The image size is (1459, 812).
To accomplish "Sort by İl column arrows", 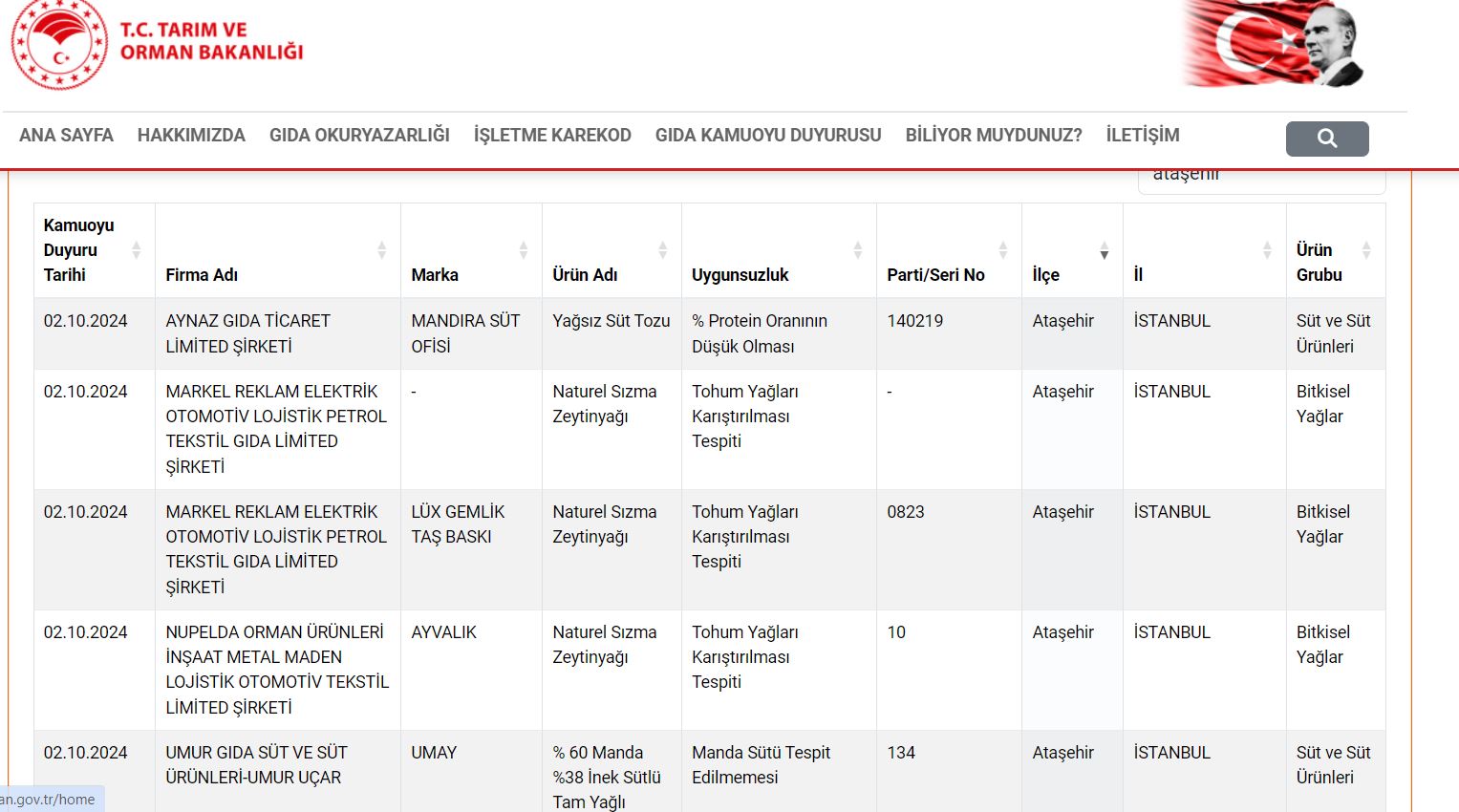I will 1266,250.
